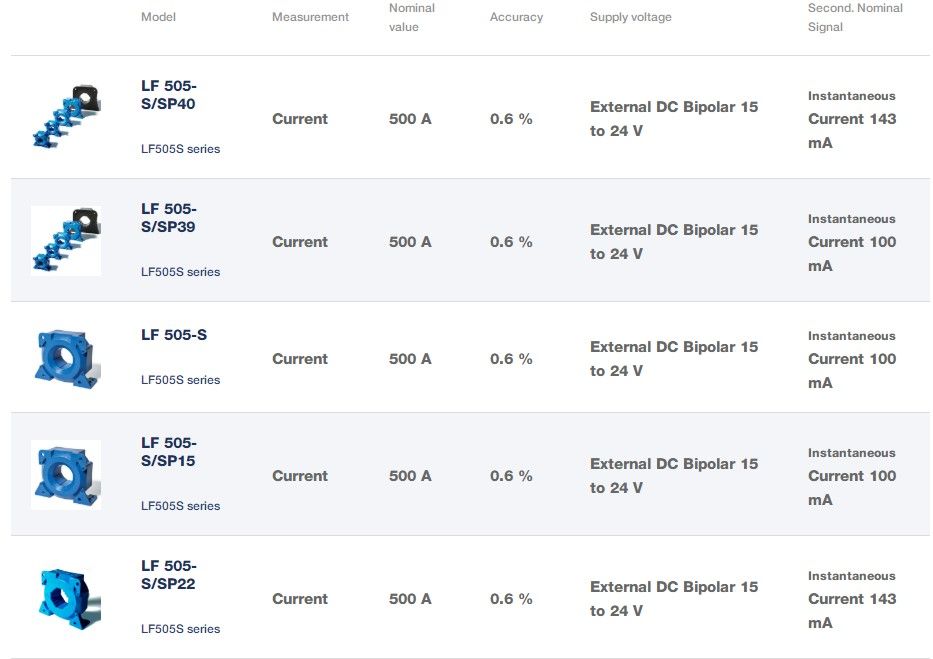Image resolution: width=933 pixels, height=659 pixels.
Task: Open the LF 505-S model link
Action: tap(174, 335)
